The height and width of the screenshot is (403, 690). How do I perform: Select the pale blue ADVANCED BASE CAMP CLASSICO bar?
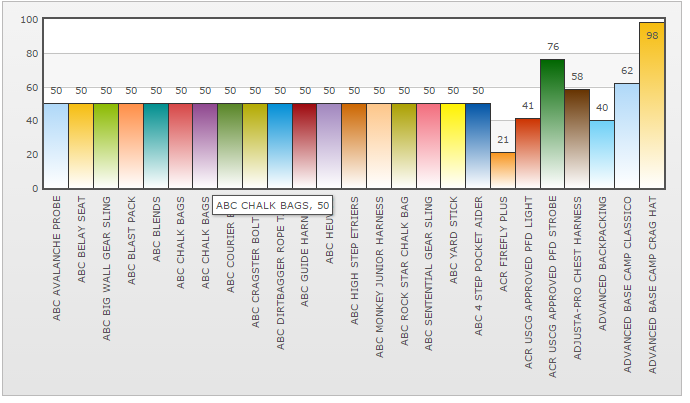(x=627, y=136)
